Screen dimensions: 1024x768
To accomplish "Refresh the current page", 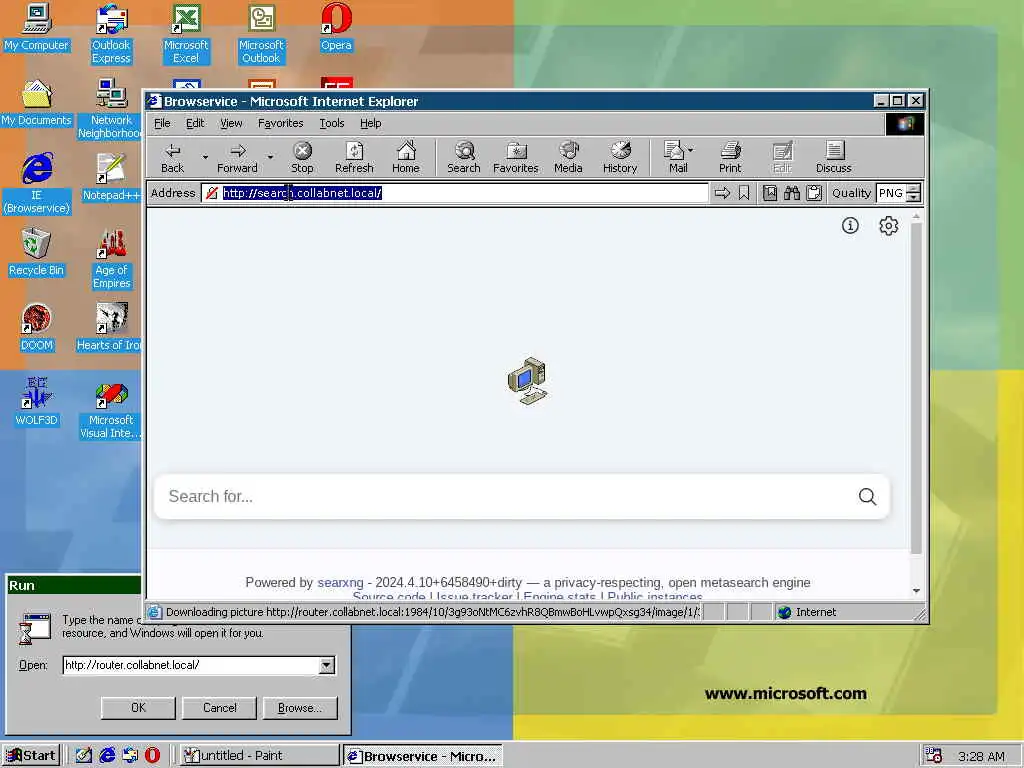I will [x=354, y=158].
